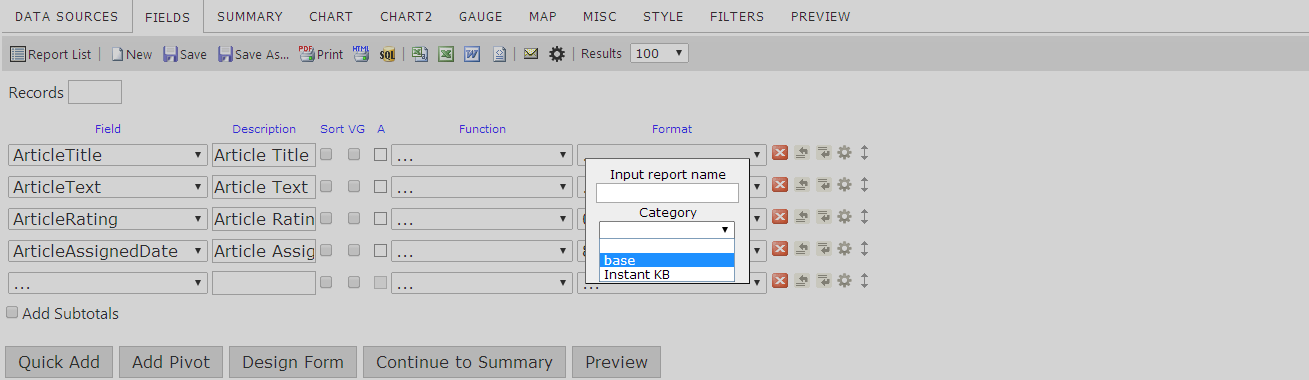Click the Quick Add button
1309x380 pixels.
[59, 362]
